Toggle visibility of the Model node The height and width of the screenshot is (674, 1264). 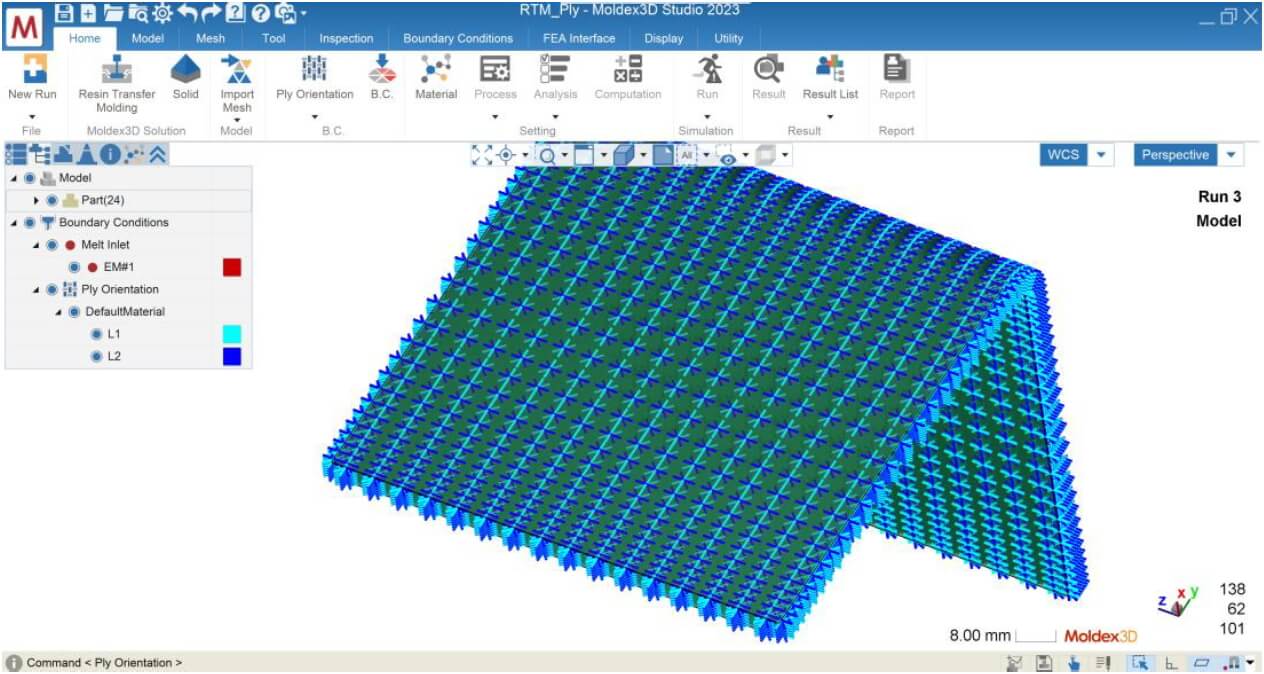29,178
